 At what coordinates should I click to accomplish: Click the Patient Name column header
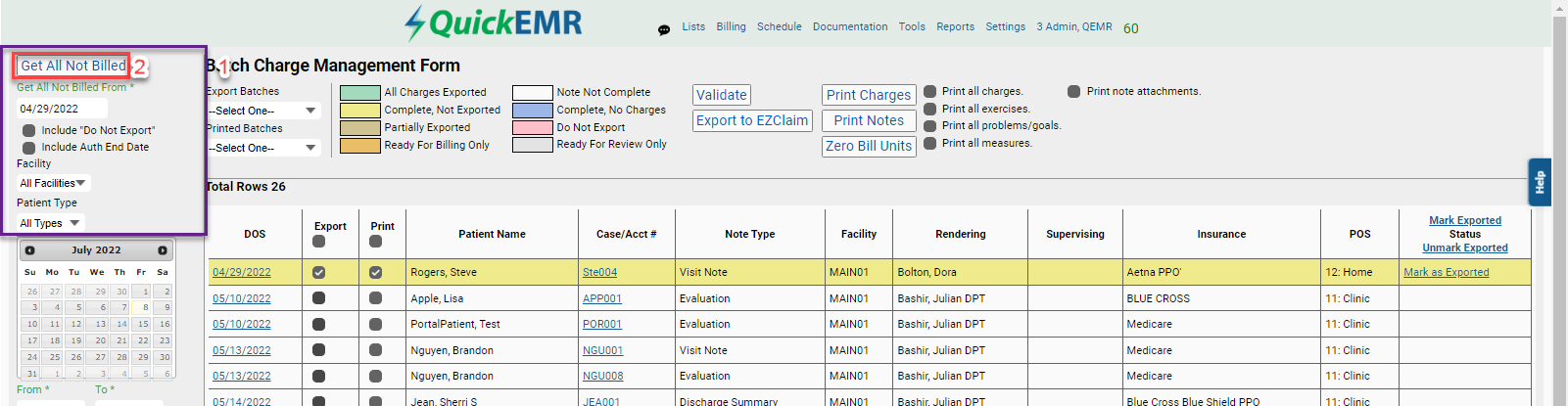point(492,234)
